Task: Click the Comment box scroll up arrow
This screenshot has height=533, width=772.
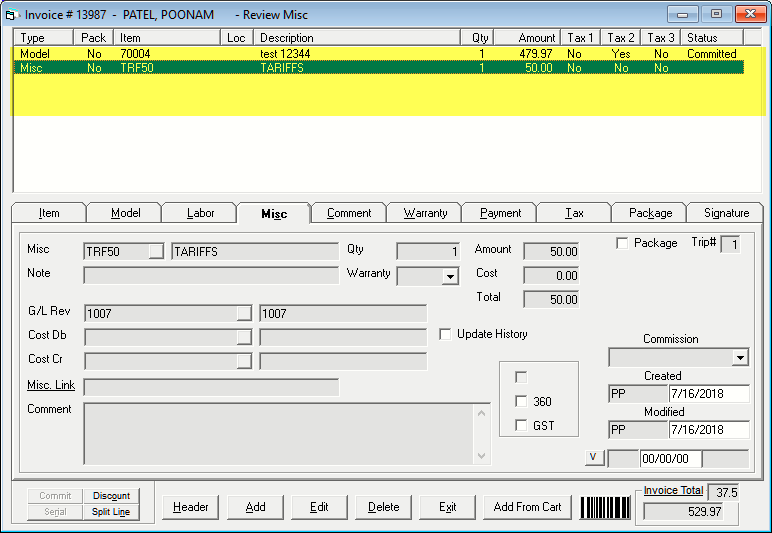Action: (x=482, y=413)
